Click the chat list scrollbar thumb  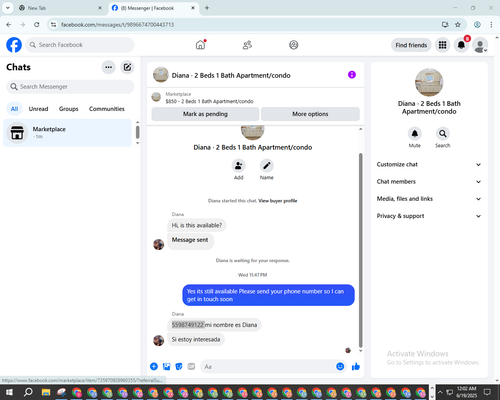(x=138, y=132)
